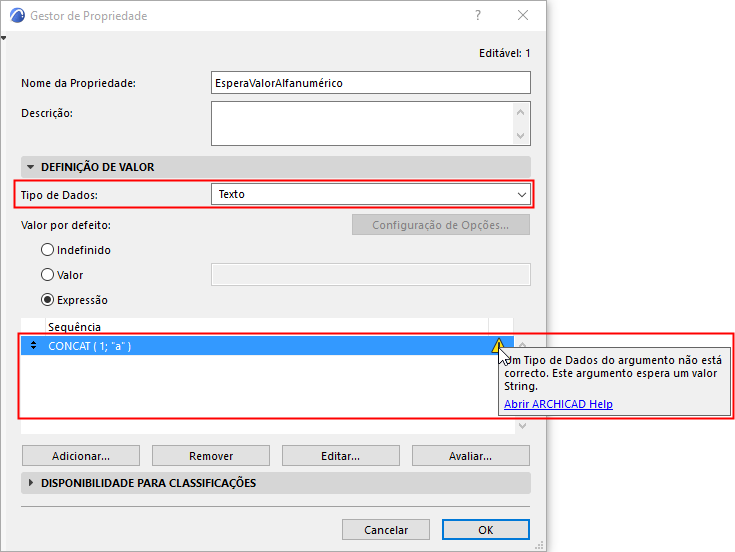Image resolution: width=735 pixels, height=552 pixels.
Task: Click the Cancelar button
Action: (x=386, y=530)
